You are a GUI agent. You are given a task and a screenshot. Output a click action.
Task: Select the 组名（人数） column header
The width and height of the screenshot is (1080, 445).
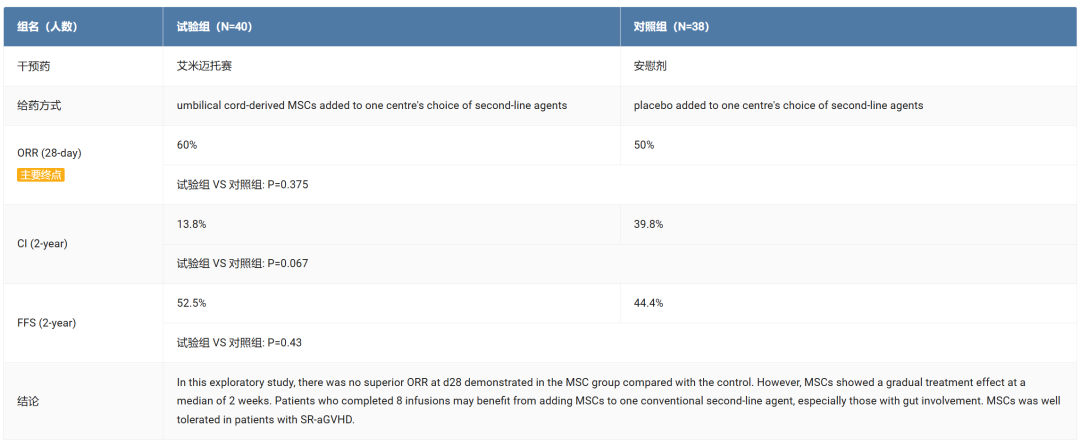click(x=47, y=27)
